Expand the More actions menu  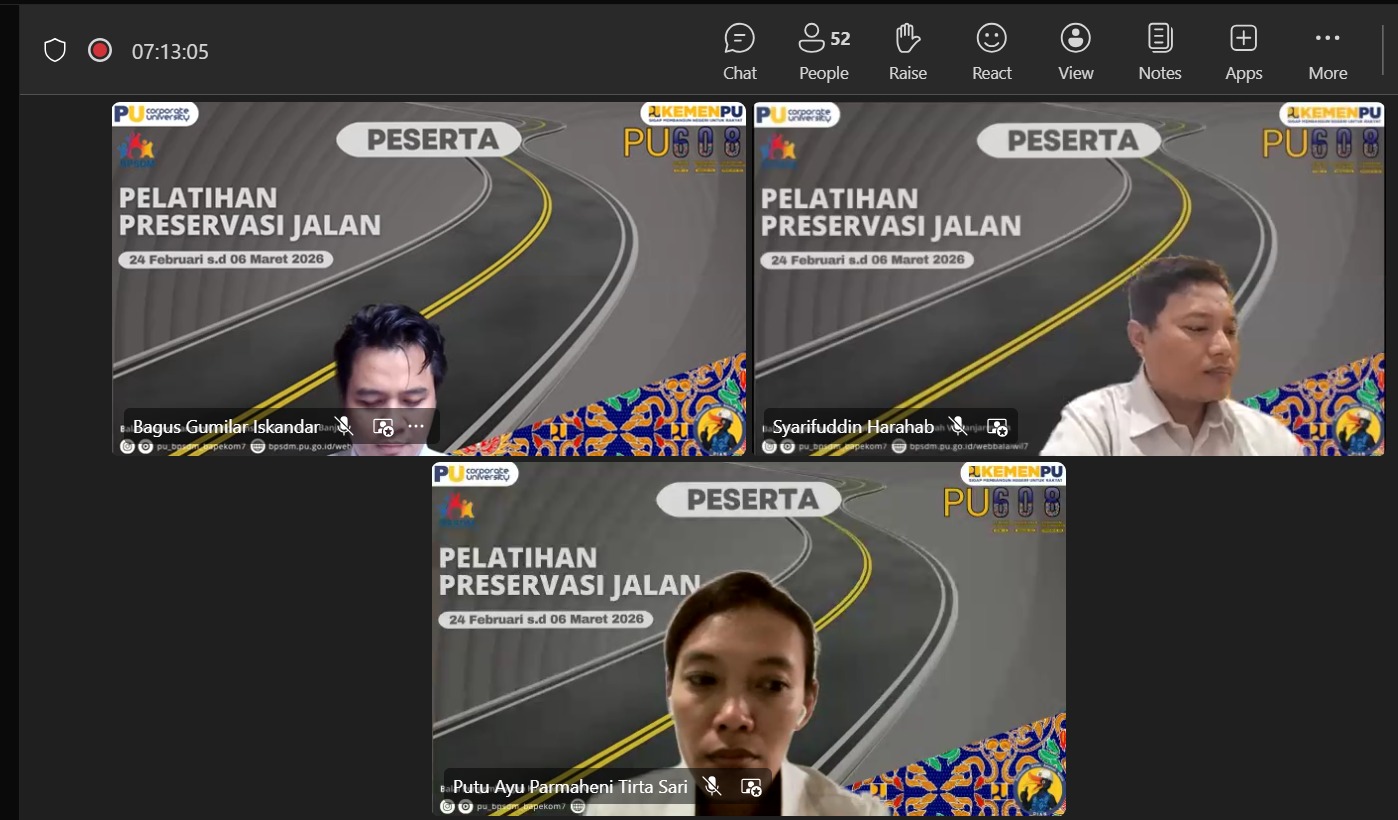click(x=1327, y=52)
